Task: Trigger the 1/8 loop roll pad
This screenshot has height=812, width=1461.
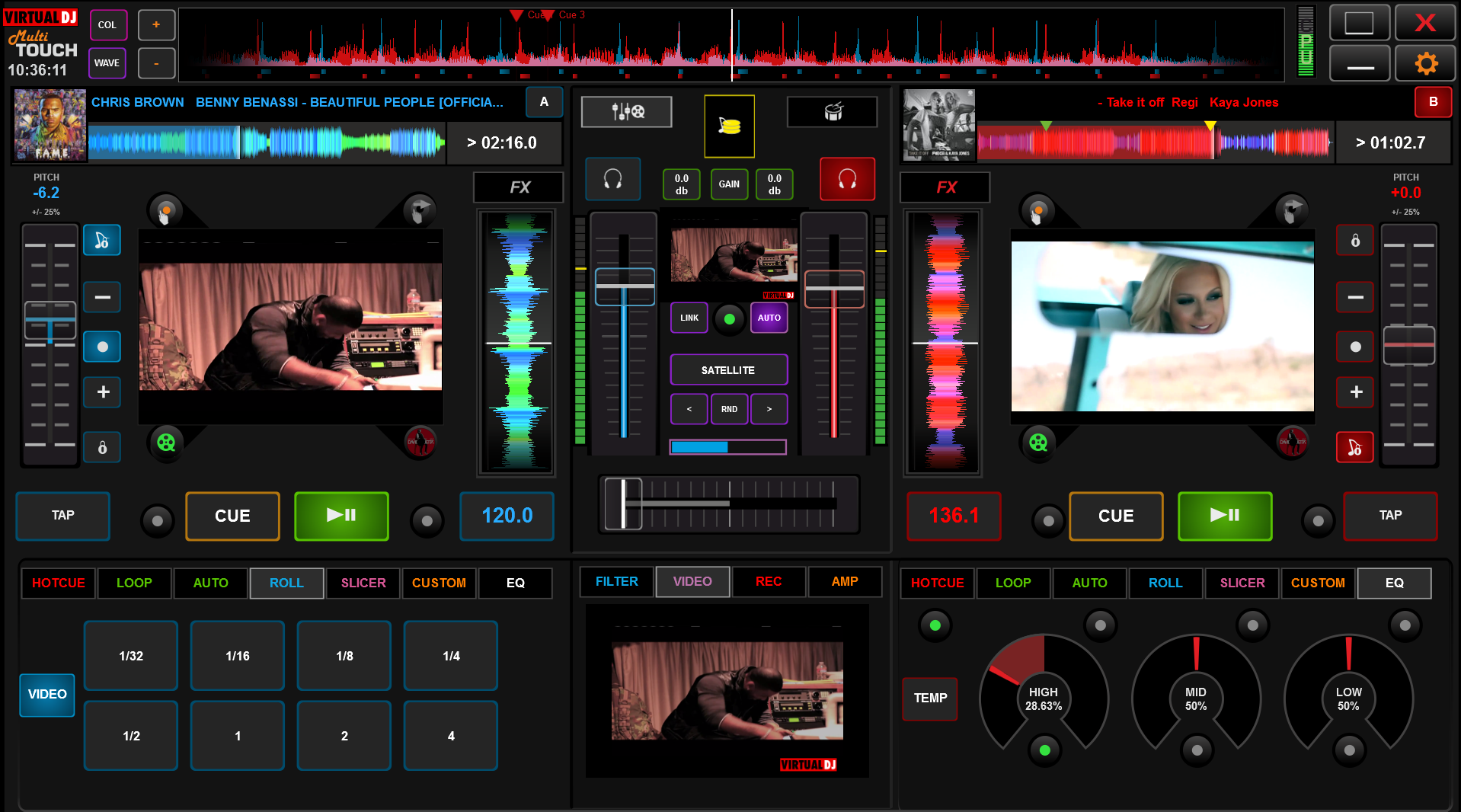Action: click(344, 656)
